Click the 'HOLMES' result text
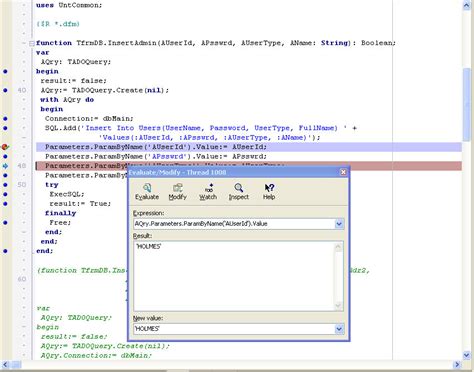 [149, 246]
